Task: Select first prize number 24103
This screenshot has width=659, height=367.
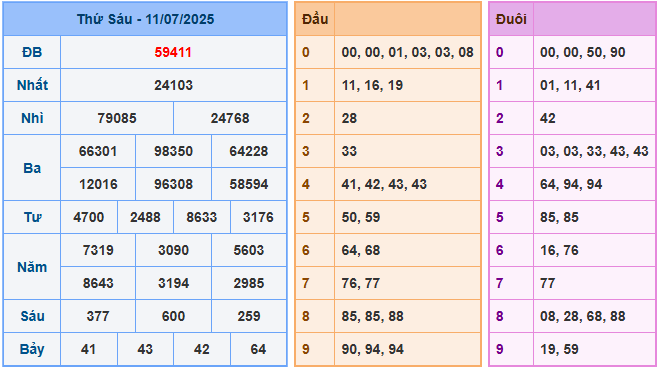Action: click(x=173, y=85)
